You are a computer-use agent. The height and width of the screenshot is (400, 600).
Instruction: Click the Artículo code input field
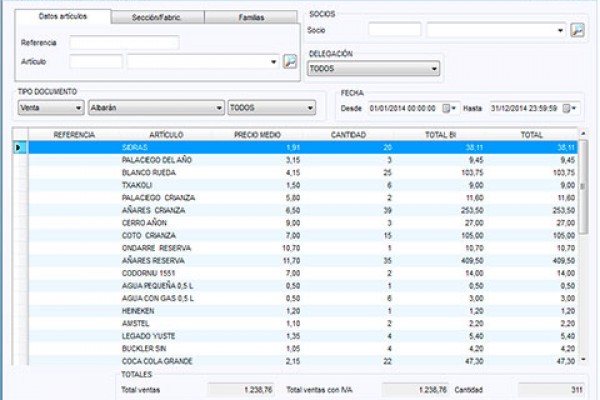point(96,62)
